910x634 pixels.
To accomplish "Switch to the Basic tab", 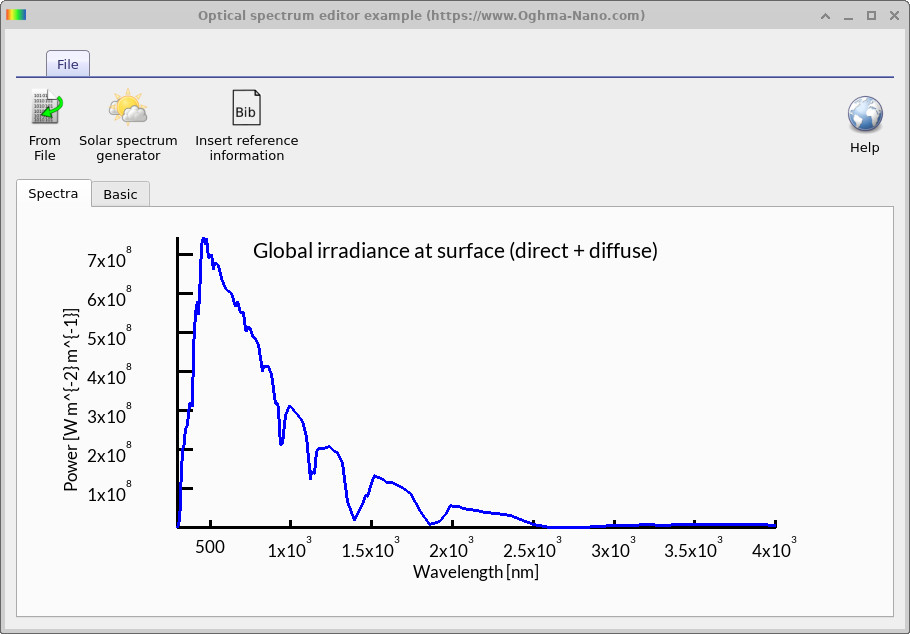I will [120, 194].
